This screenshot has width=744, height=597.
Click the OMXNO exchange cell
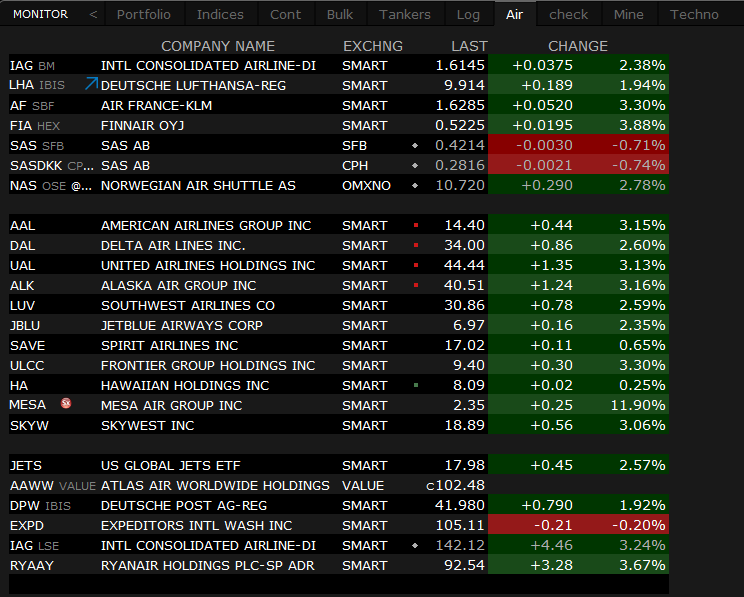[x=366, y=186]
